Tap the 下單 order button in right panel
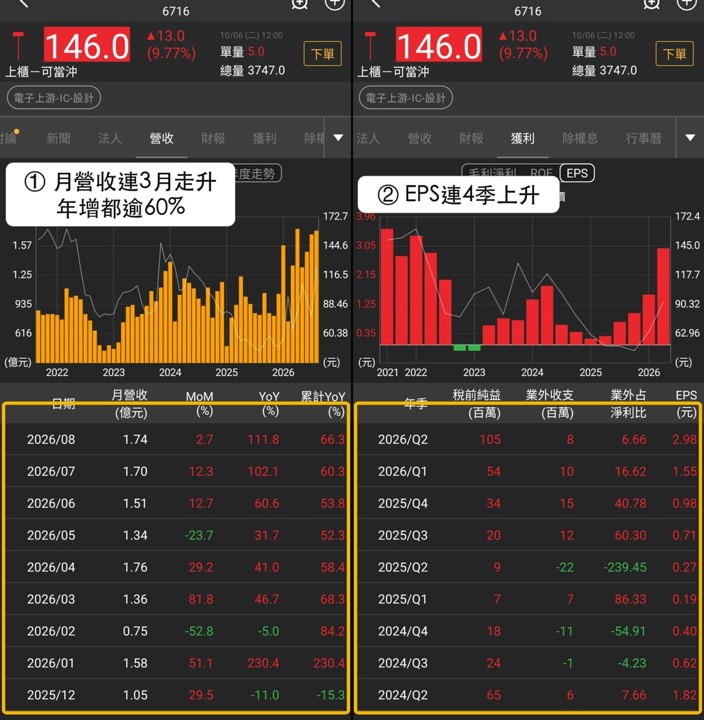 [x=674, y=54]
